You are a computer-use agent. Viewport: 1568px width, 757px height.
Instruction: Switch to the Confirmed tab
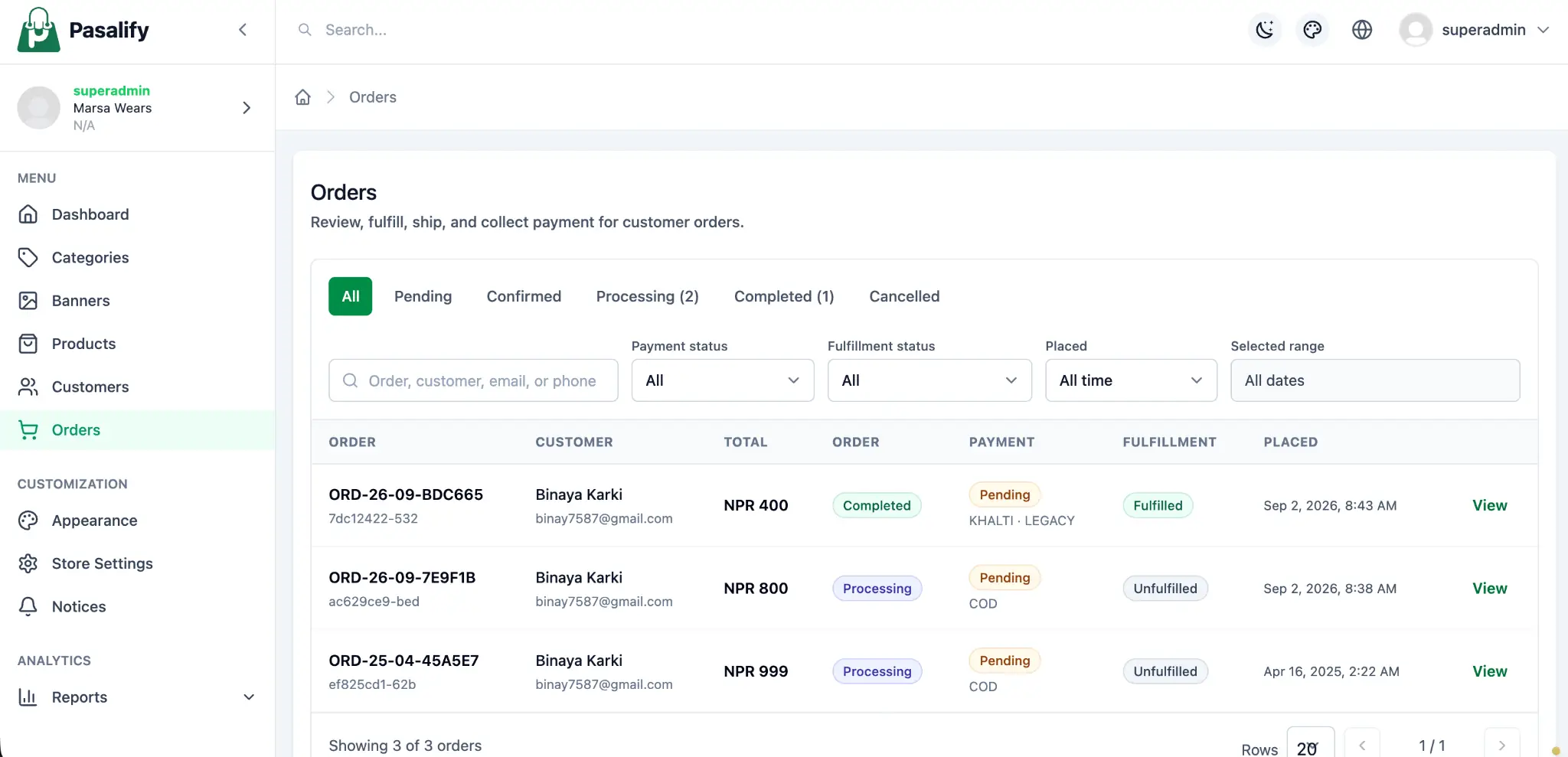click(524, 296)
